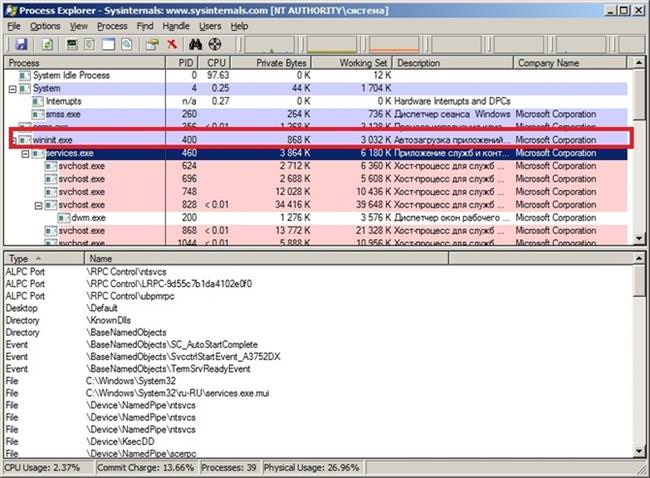The image size is (650, 478).
Task: Click Commit Charge in status bar
Action: 146,468
